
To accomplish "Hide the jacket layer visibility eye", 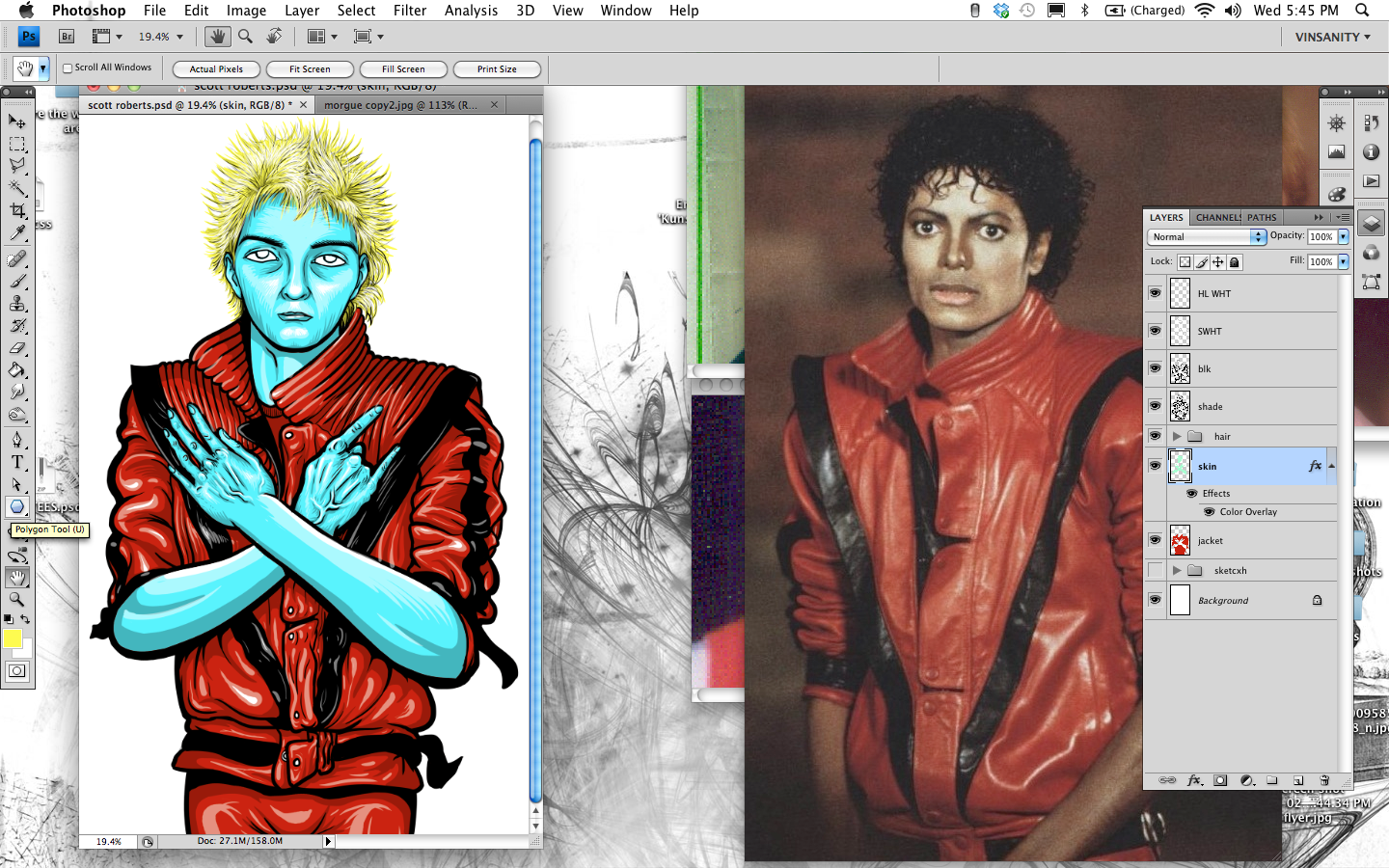I will coord(1155,540).
